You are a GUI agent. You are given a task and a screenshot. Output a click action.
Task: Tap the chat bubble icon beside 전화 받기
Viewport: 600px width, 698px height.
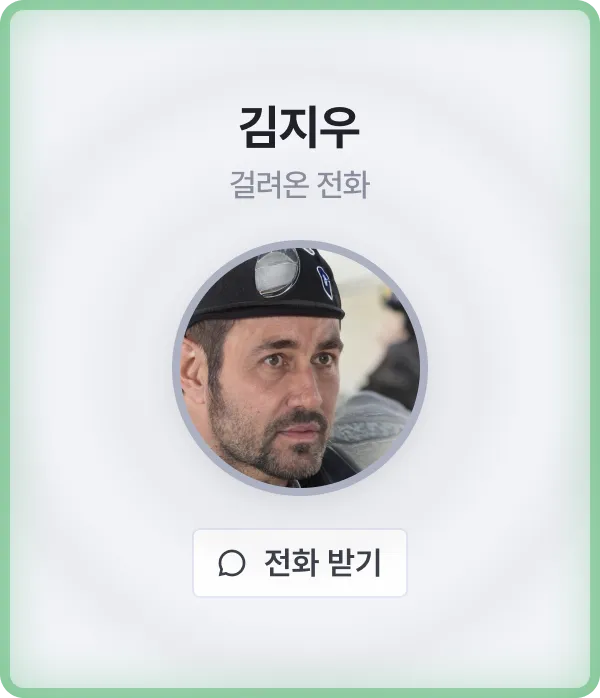(231, 563)
